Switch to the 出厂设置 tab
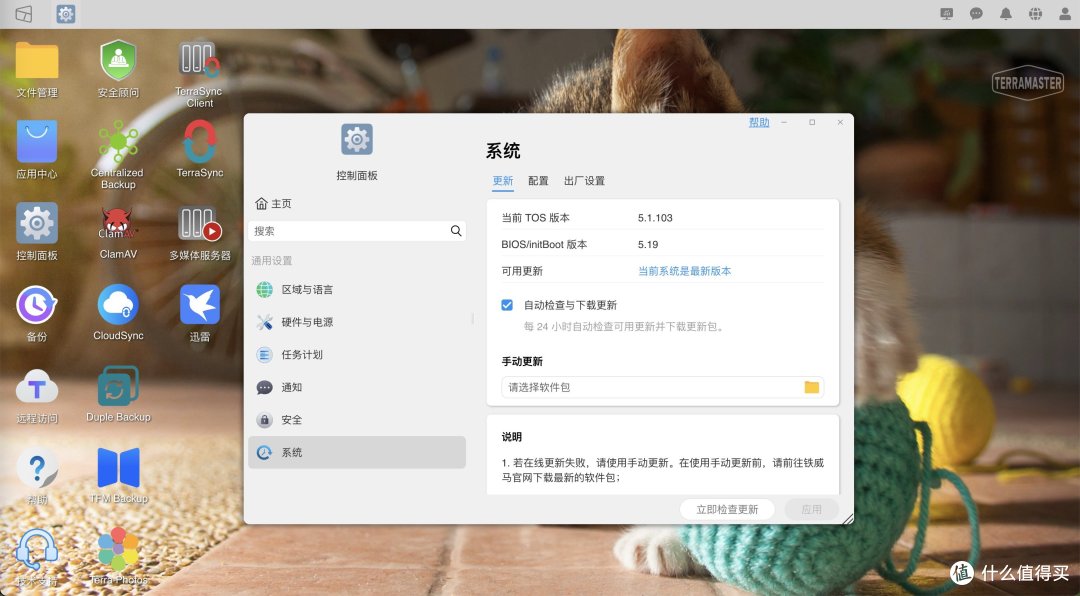The width and height of the screenshot is (1080, 596). pos(584,181)
